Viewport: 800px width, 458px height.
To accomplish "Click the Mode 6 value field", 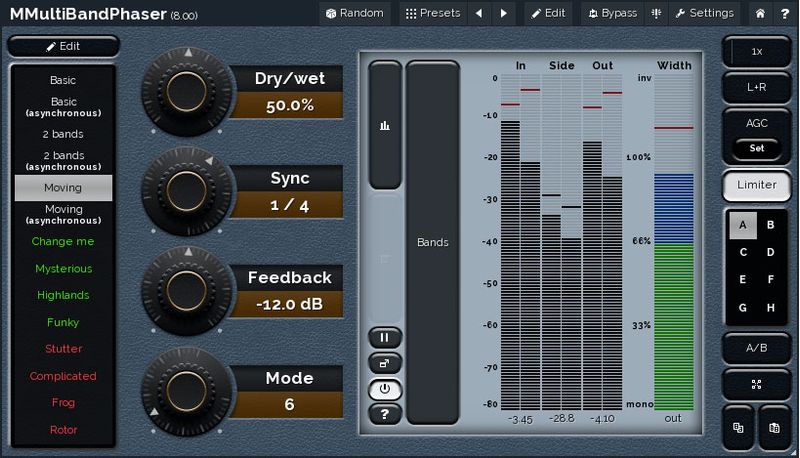I will coord(289,404).
